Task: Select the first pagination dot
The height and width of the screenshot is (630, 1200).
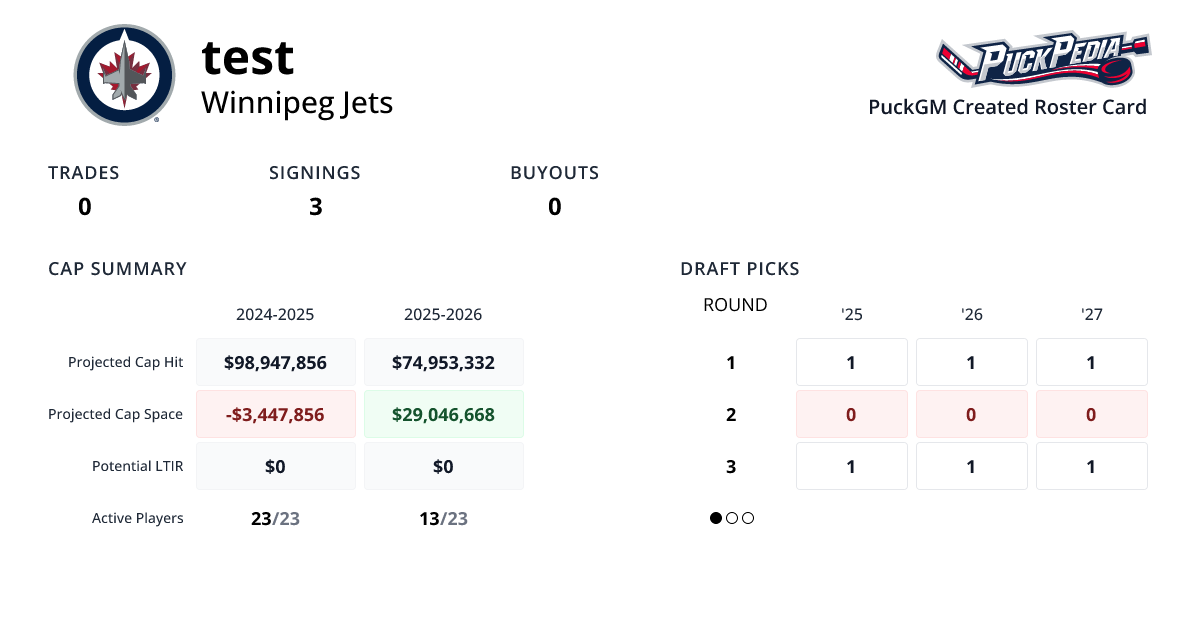Action: click(716, 518)
